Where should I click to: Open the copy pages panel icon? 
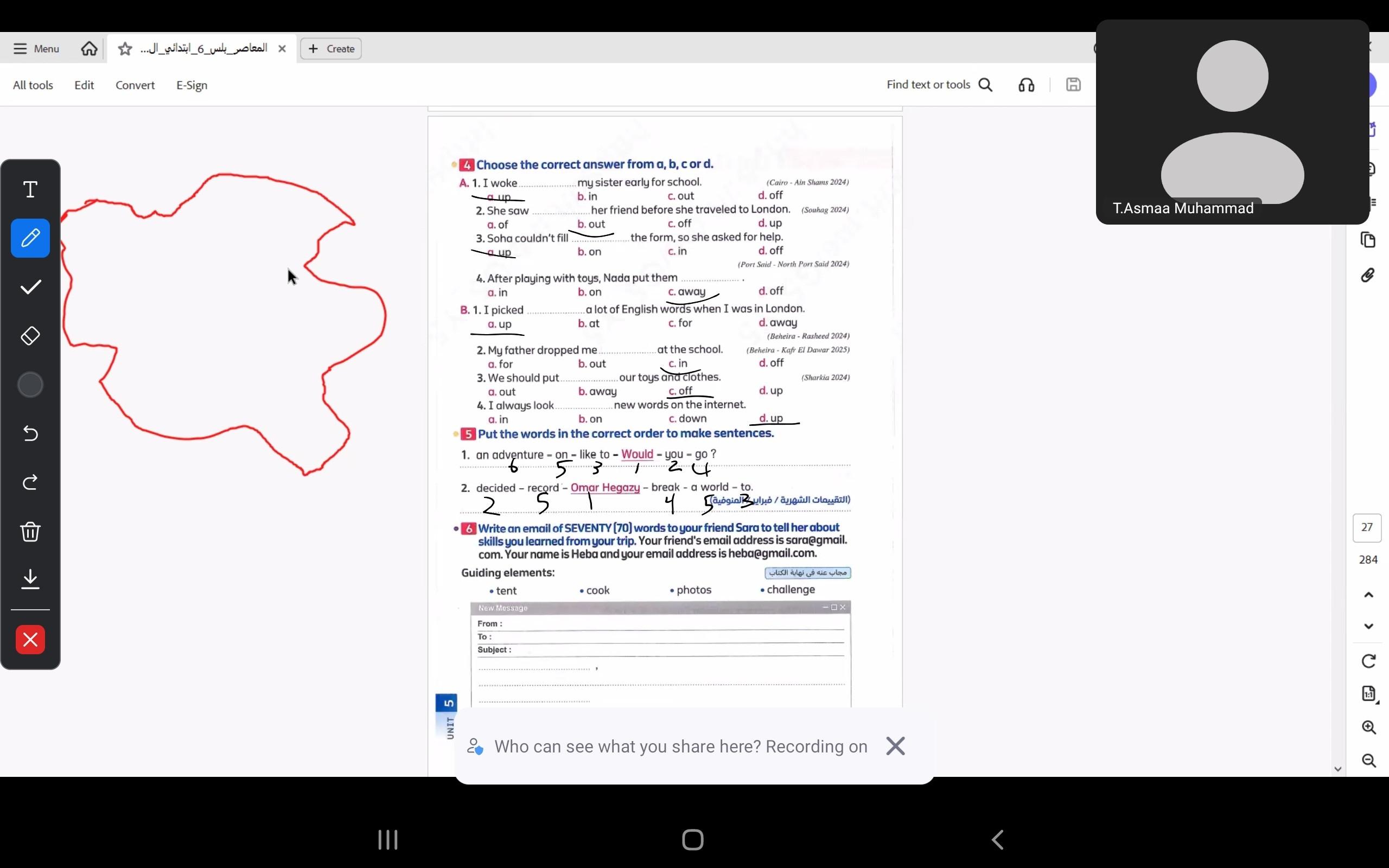pos(1368,239)
